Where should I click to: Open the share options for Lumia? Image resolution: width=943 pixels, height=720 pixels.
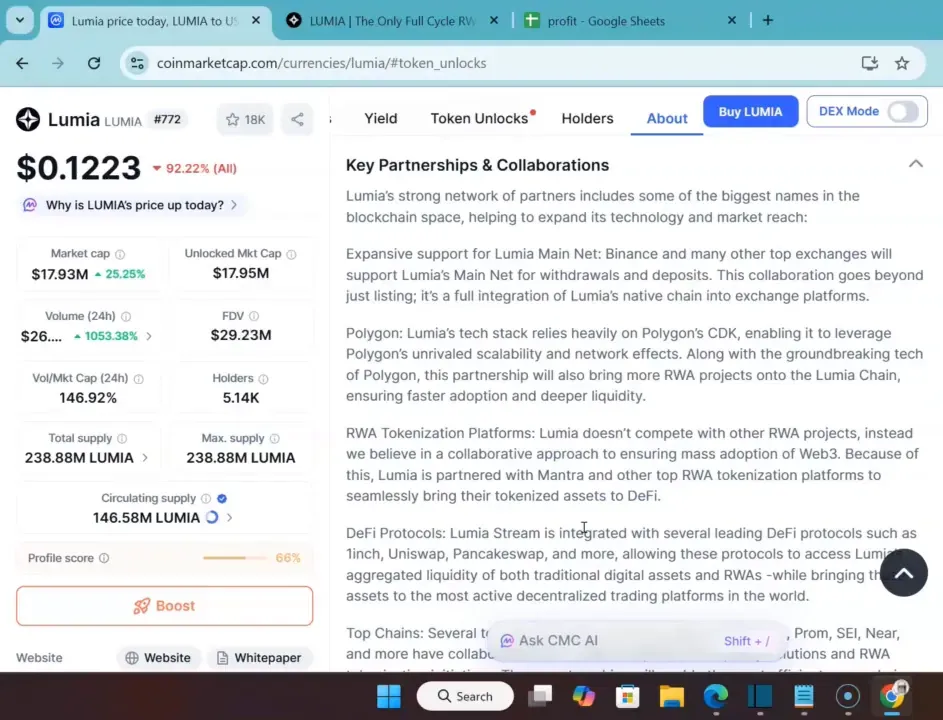point(296,118)
